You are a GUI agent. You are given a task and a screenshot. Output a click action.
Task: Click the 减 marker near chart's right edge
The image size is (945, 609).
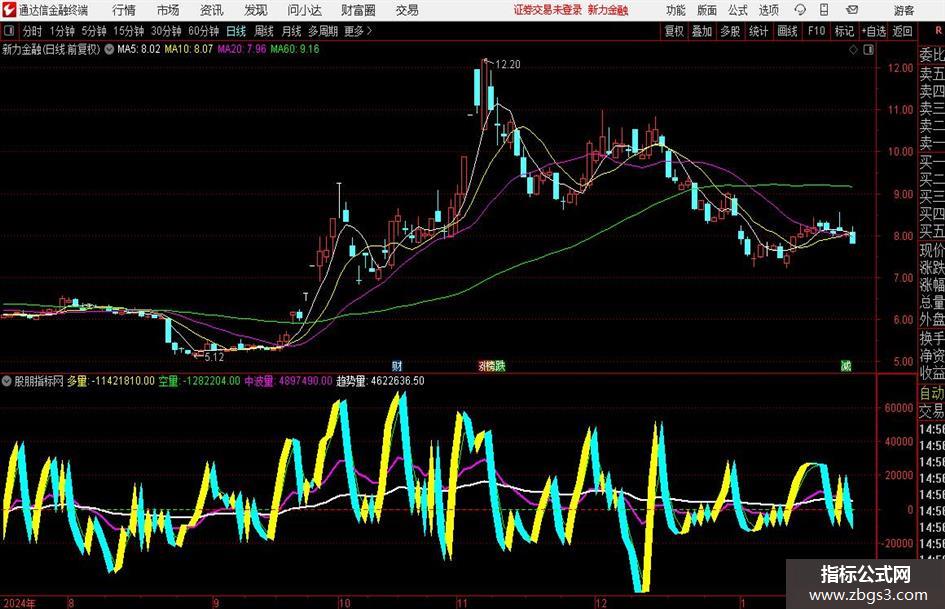click(x=846, y=366)
